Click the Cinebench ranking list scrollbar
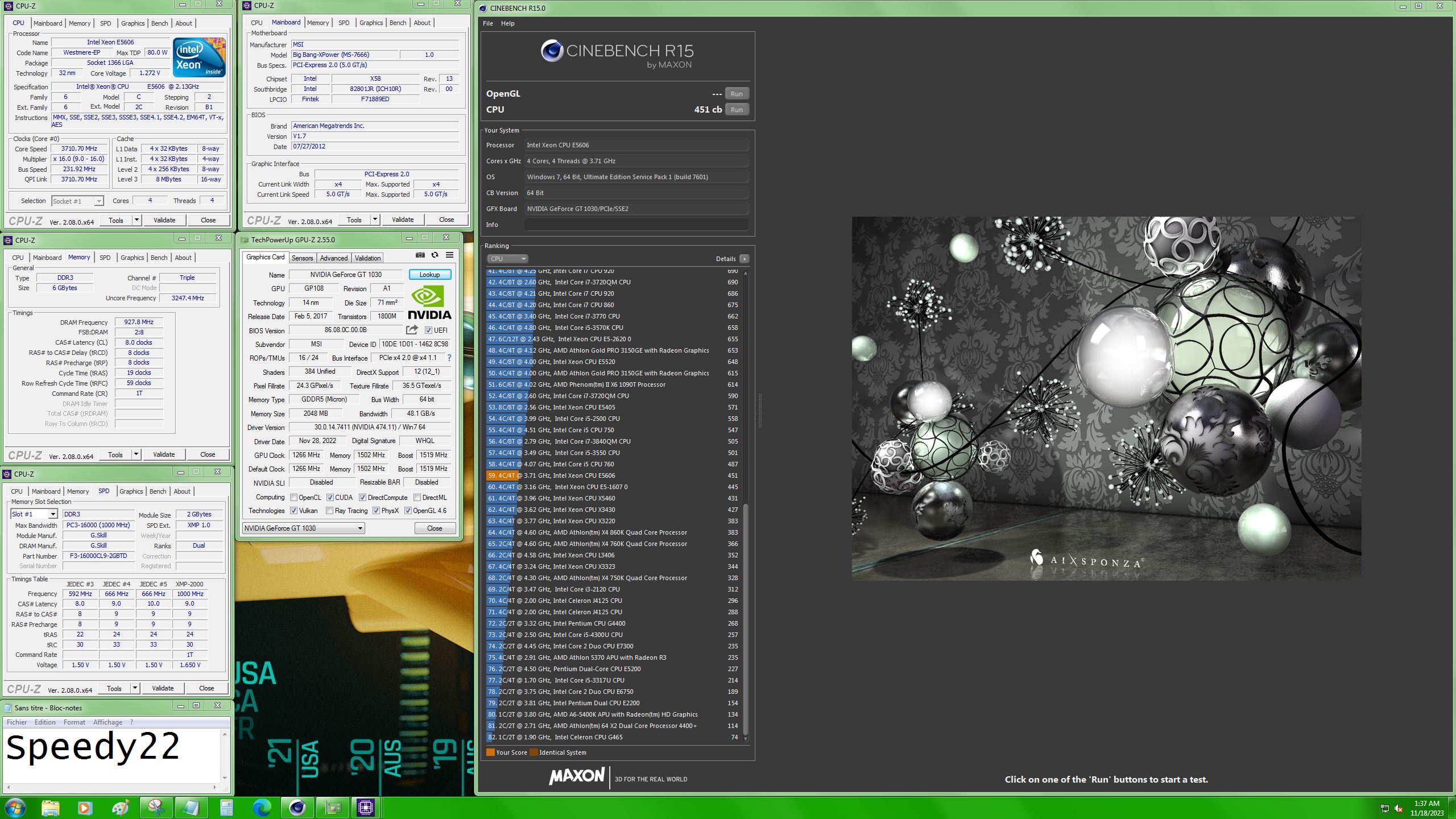Viewport: 1456px width, 819px height. tap(746, 620)
